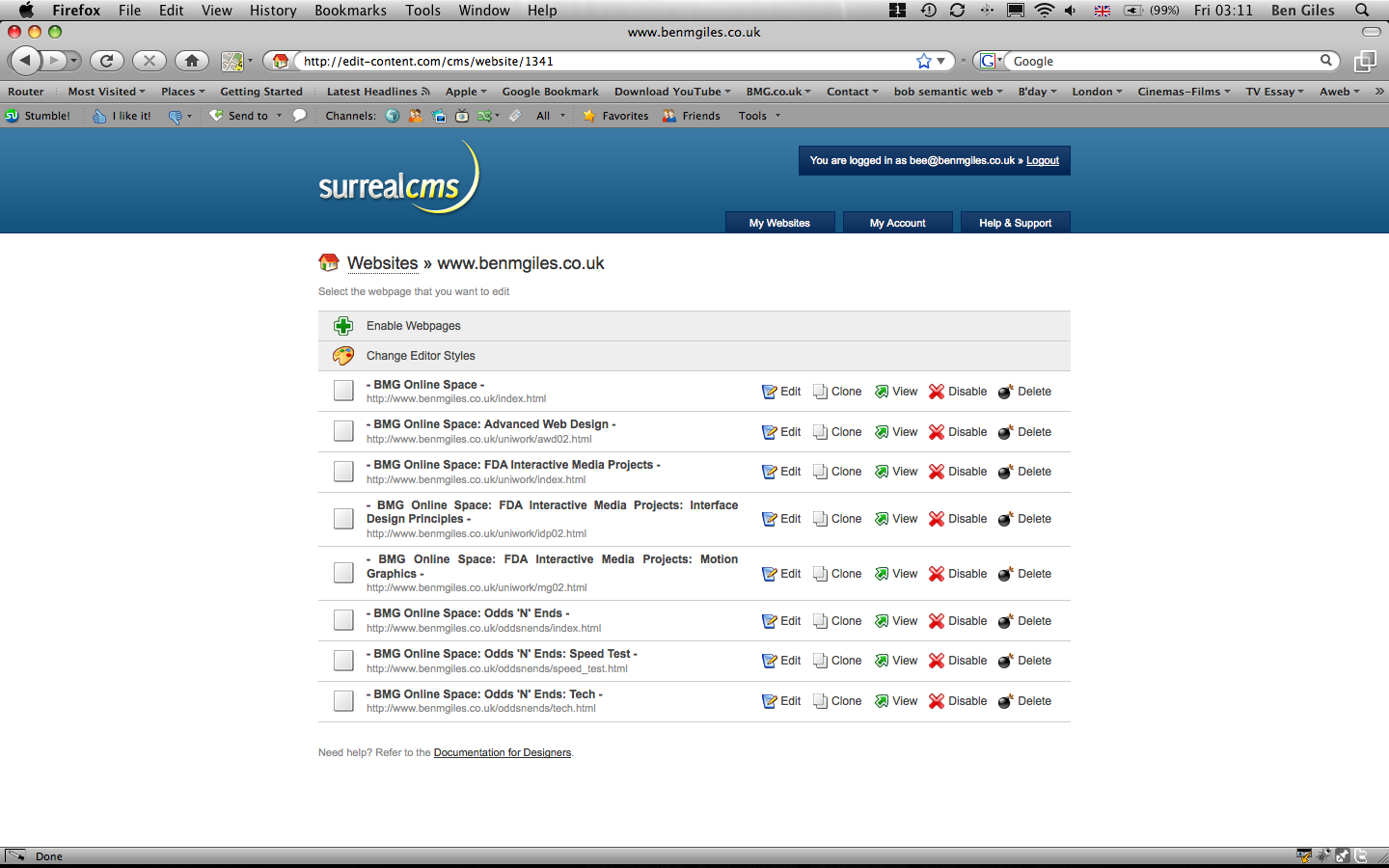Click the Wi-Fi icon in the menu bar
The width and height of the screenshot is (1389, 868).
click(1044, 10)
